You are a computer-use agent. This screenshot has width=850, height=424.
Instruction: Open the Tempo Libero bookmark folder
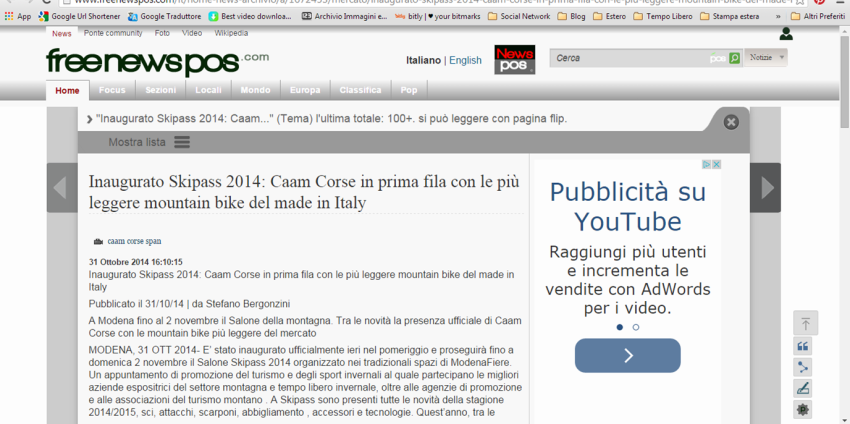(662, 16)
